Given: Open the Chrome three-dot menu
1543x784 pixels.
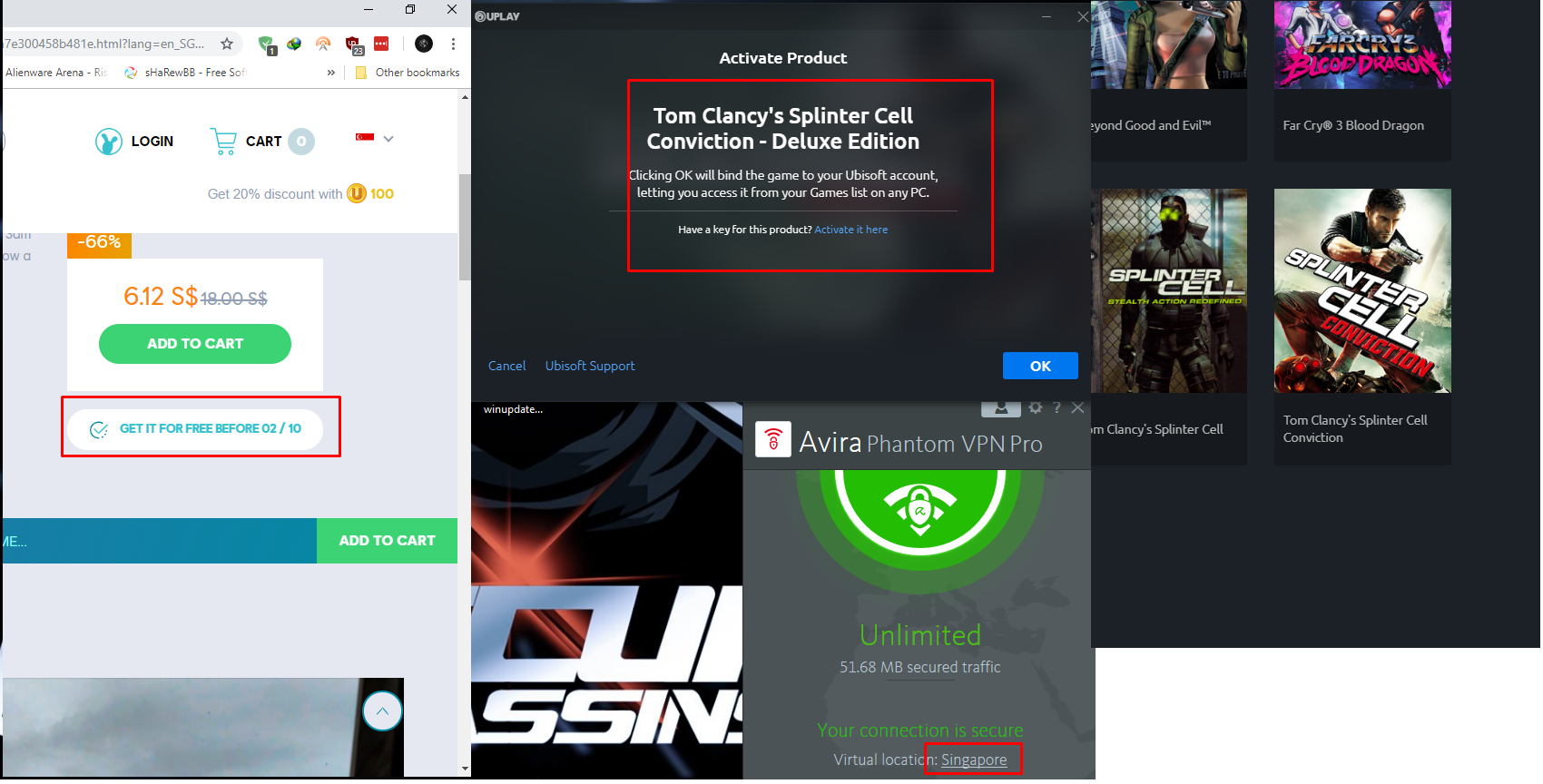Looking at the screenshot, I should (453, 44).
